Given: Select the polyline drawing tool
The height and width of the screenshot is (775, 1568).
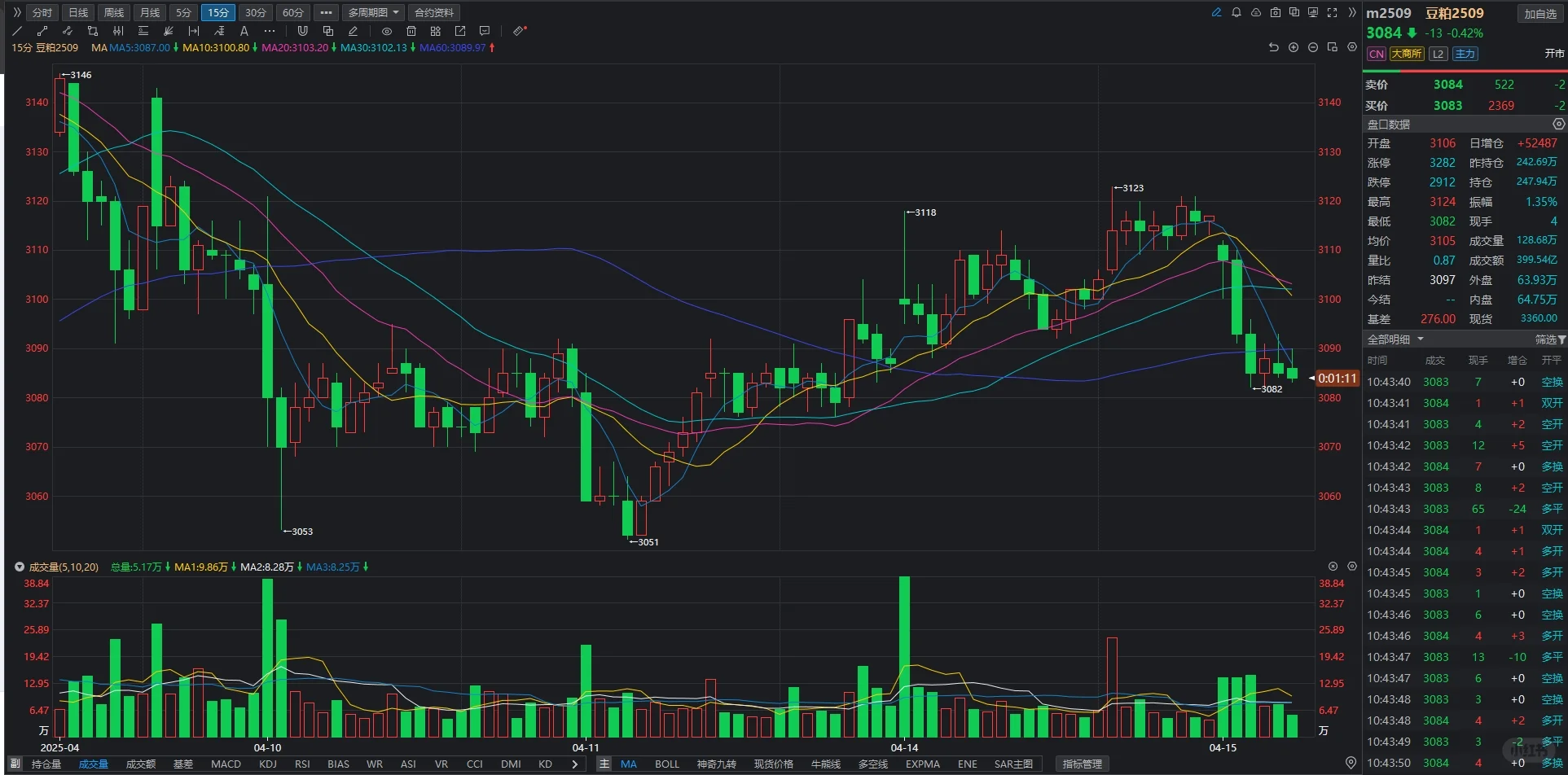Looking at the screenshot, I should (x=68, y=31).
